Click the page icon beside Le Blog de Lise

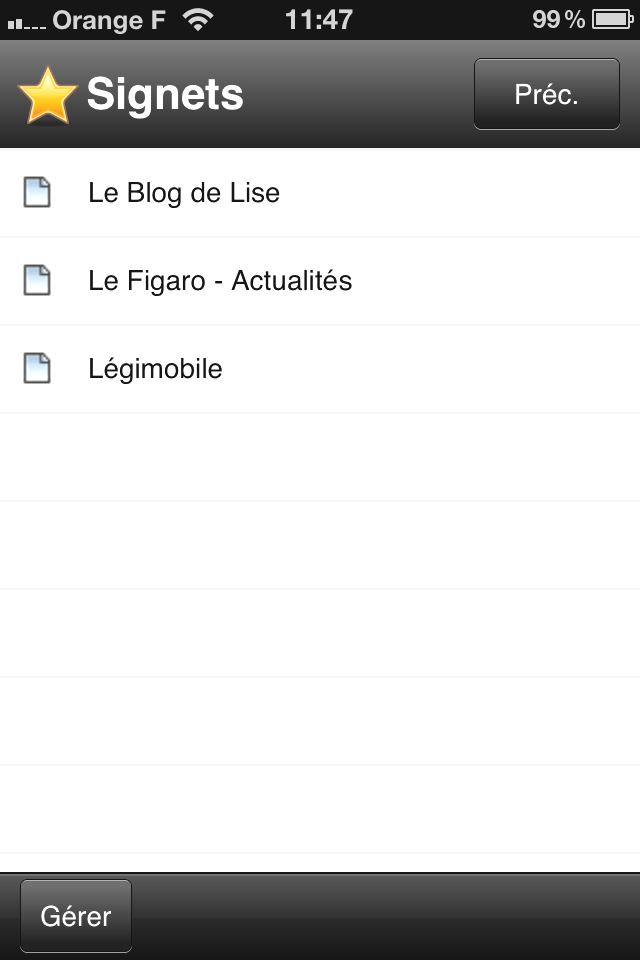point(37,192)
